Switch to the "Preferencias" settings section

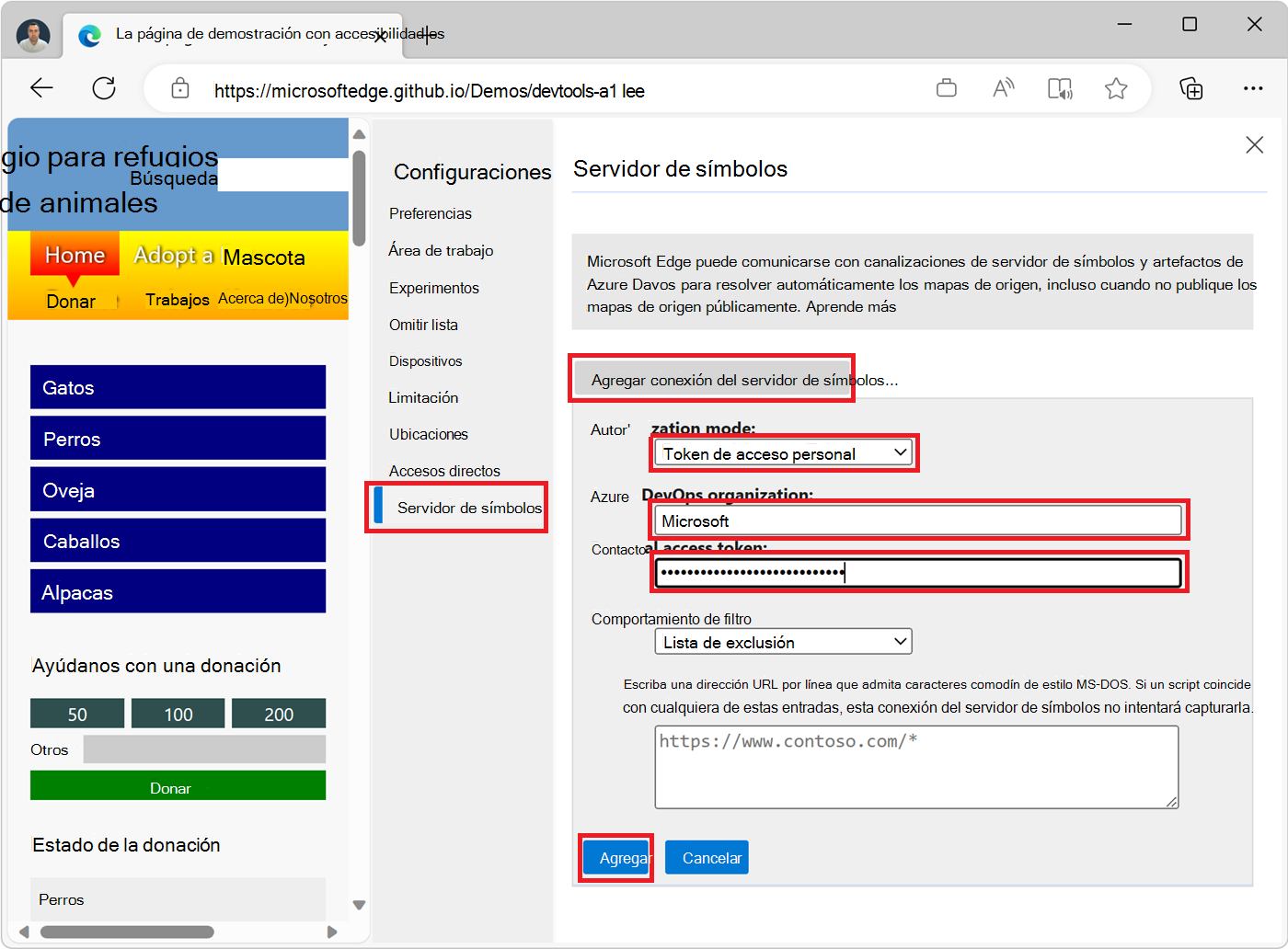[x=430, y=213]
